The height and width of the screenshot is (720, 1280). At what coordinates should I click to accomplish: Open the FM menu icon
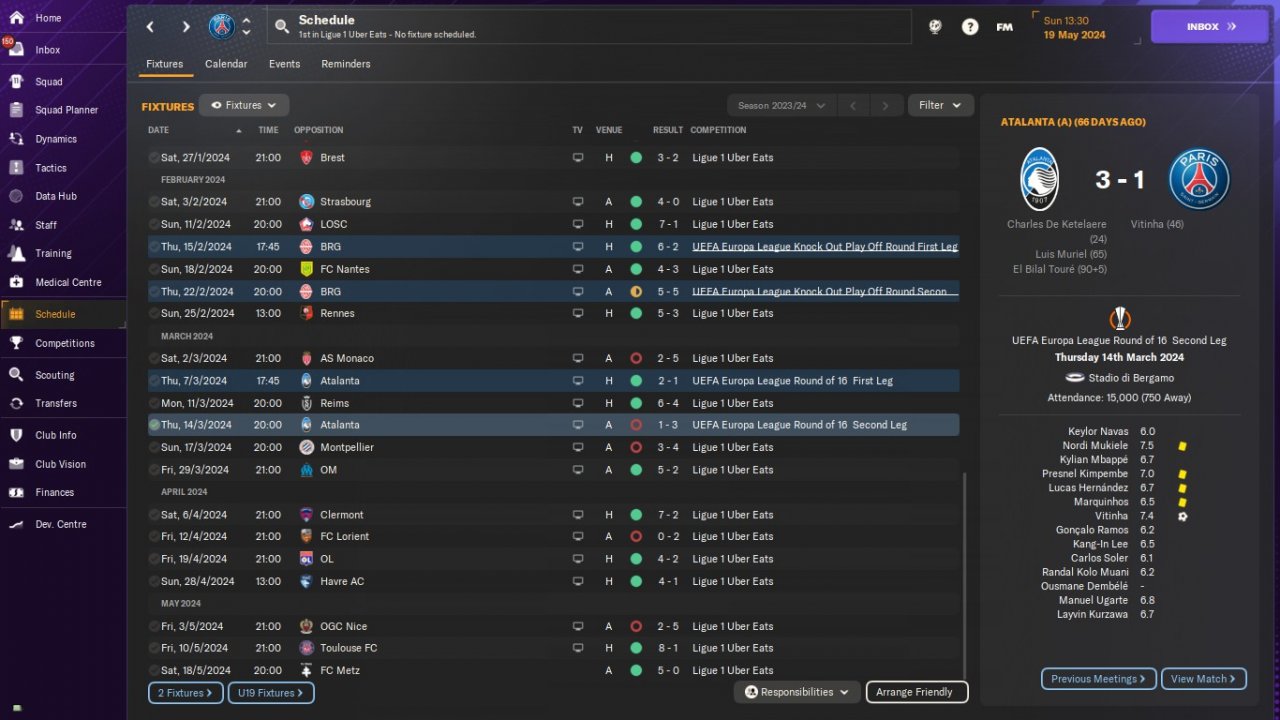[x=1005, y=27]
